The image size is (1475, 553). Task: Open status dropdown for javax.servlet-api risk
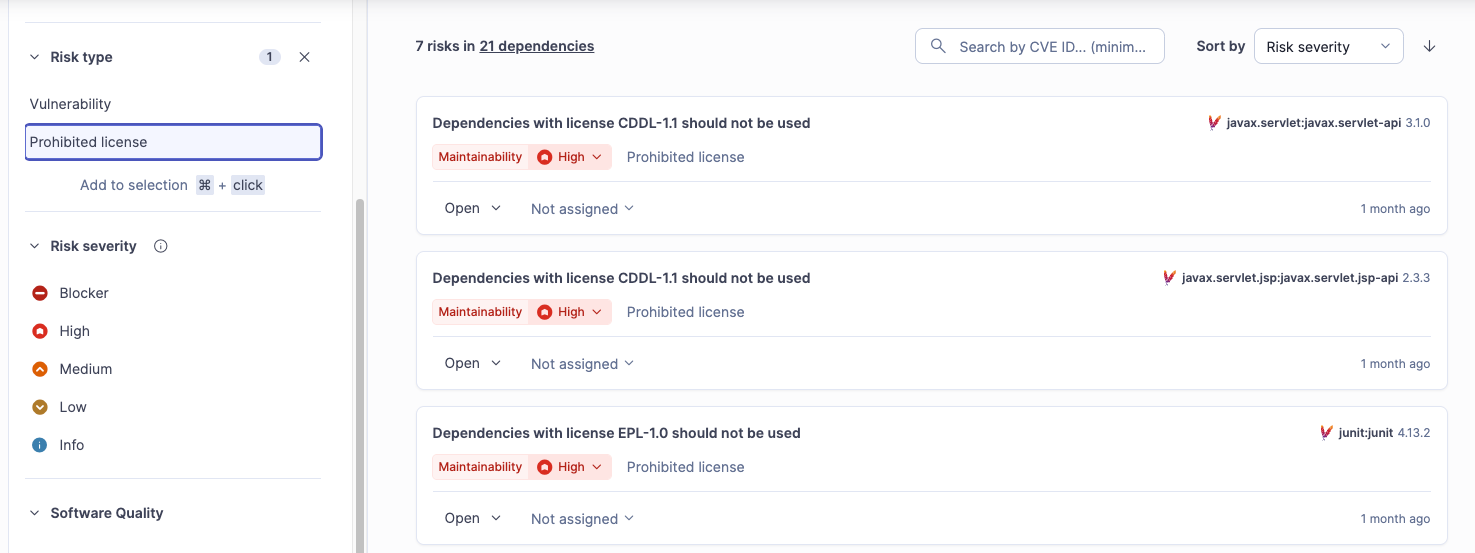[x=472, y=208]
